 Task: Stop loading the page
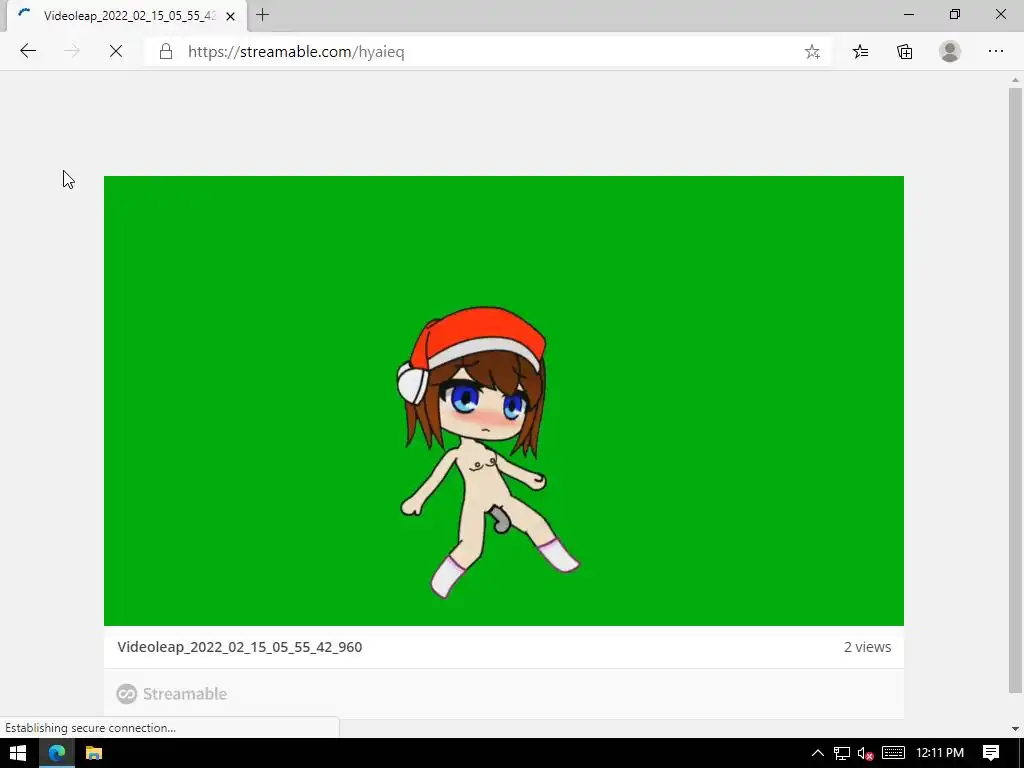116,51
